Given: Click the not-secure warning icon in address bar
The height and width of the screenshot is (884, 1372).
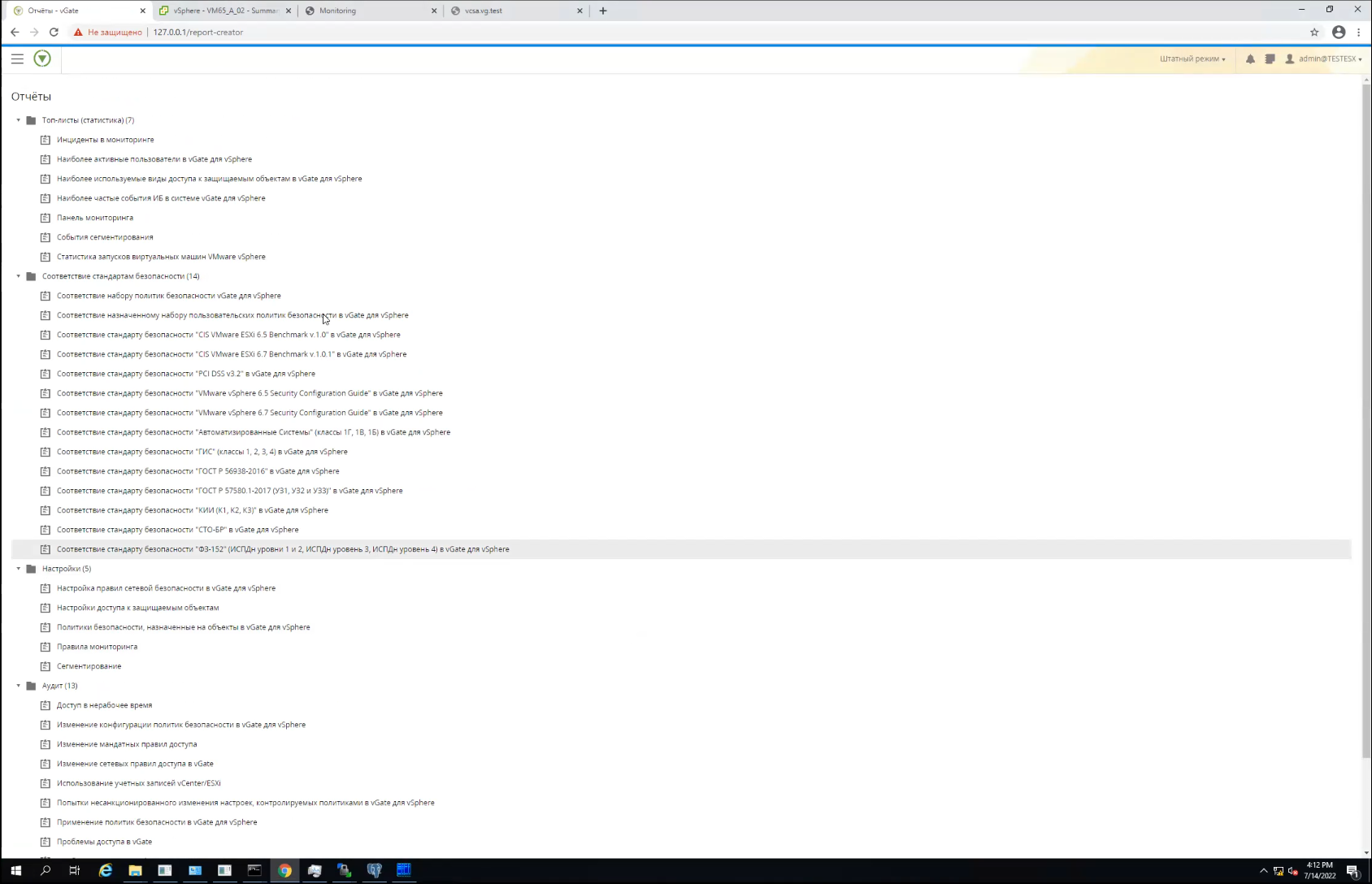Looking at the screenshot, I should (78, 32).
